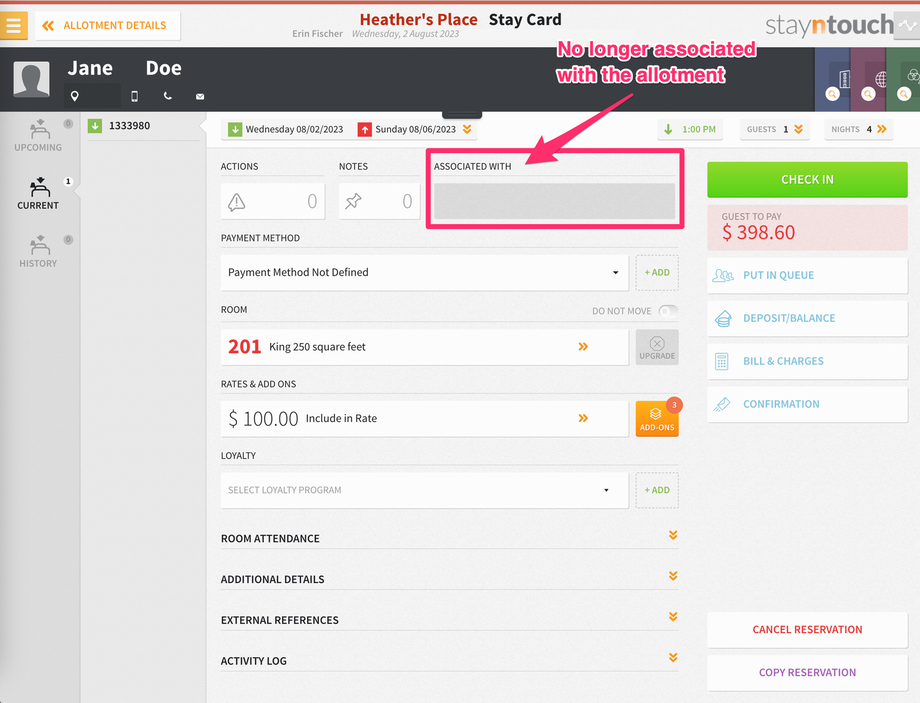Open the Confirmation option
920x703 pixels.
[x=807, y=404]
